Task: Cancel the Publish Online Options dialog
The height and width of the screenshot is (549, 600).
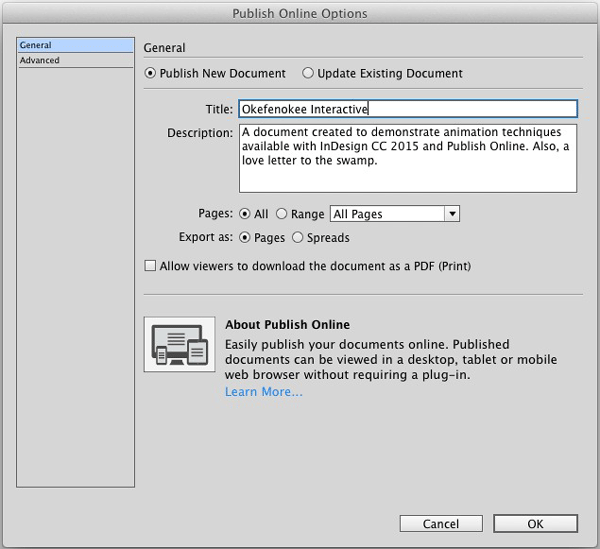Action: pos(441,524)
